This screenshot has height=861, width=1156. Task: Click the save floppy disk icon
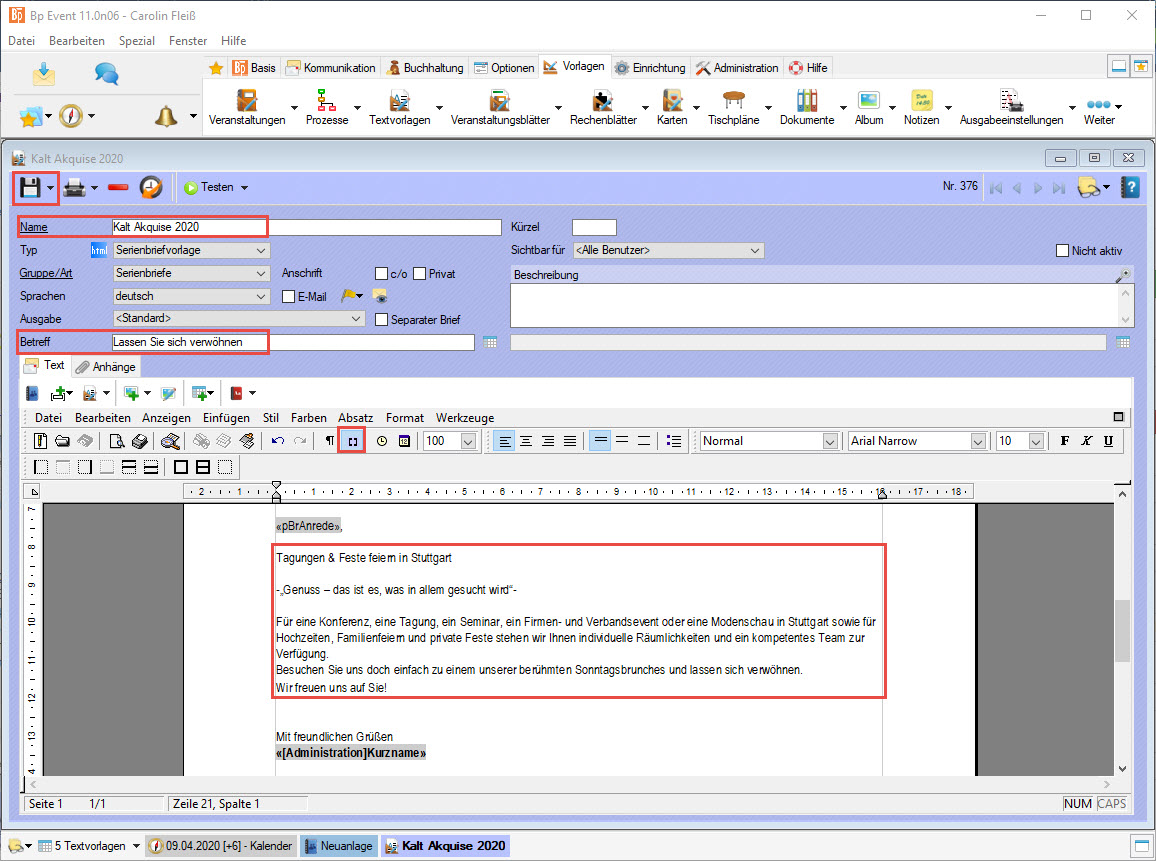pos(29,187)
